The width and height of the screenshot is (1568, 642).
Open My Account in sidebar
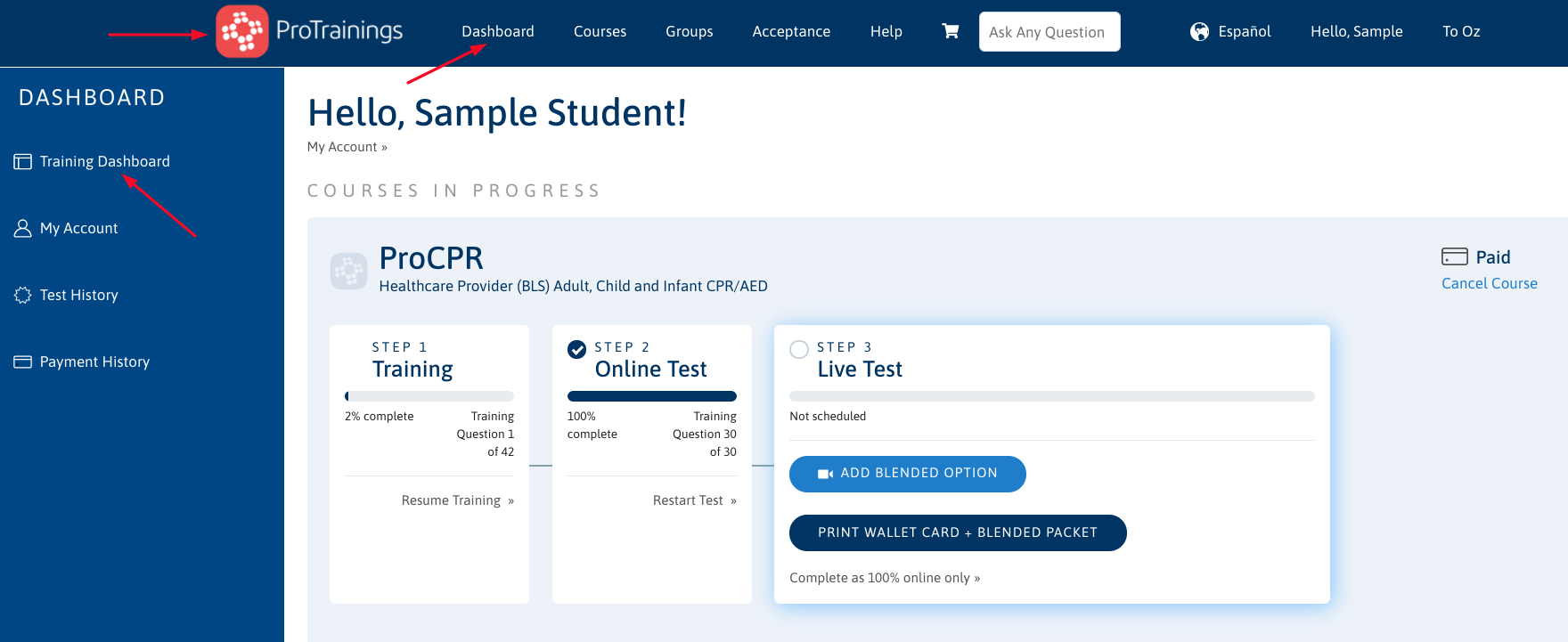pyautogui.click(x=78, y=228)
